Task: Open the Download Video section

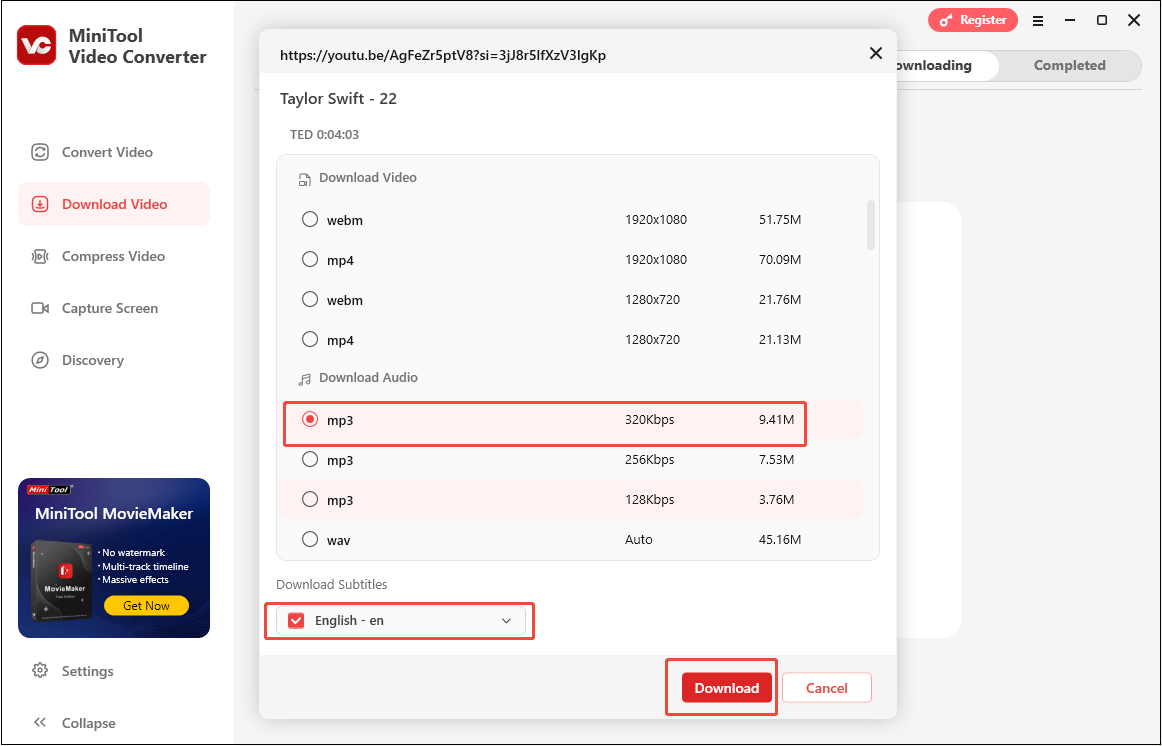Action: tap(114, 204)
